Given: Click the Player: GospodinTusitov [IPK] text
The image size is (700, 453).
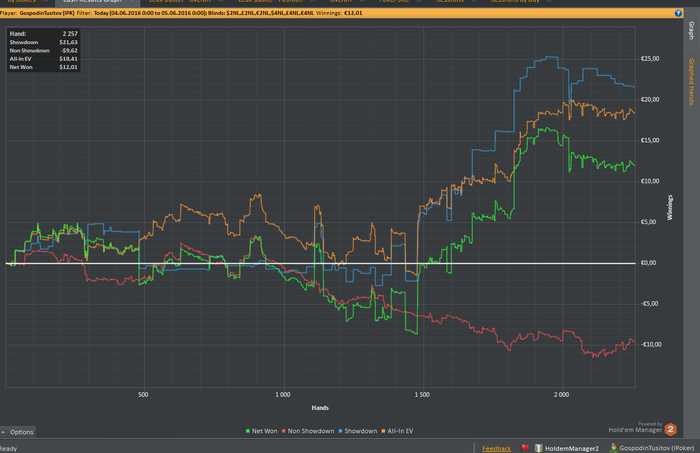Looking at the screenshot, I should pos(37,13).
